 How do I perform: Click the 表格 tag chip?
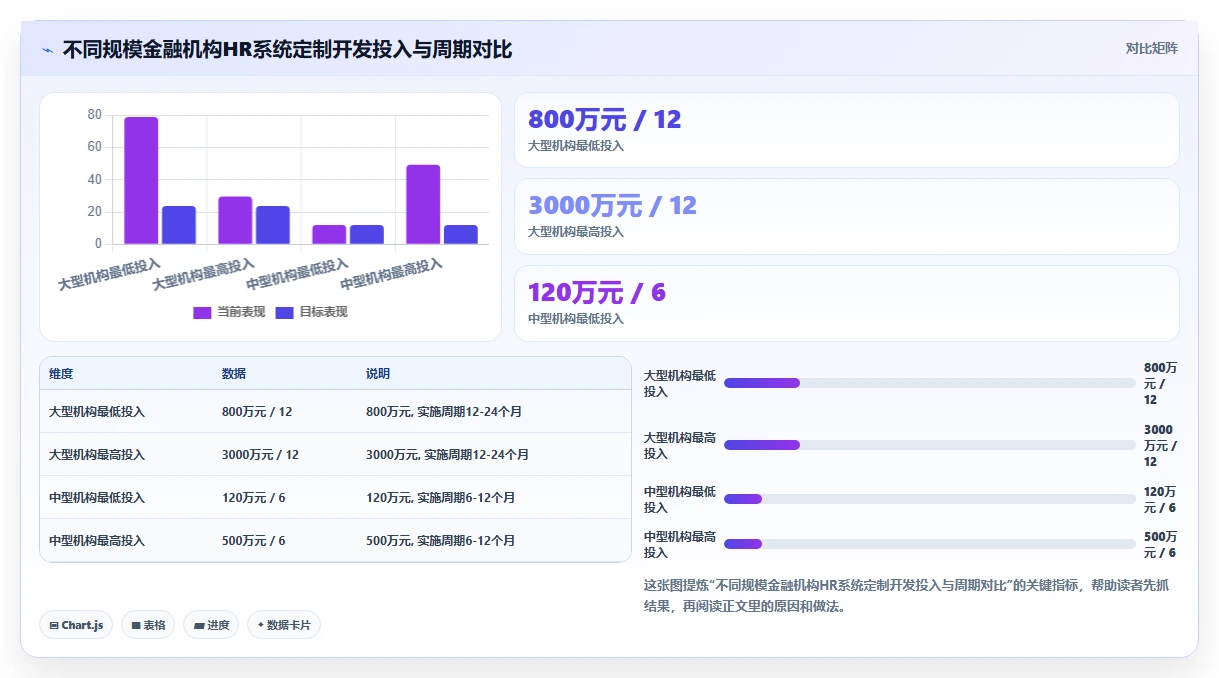click(x=148, y=625)
